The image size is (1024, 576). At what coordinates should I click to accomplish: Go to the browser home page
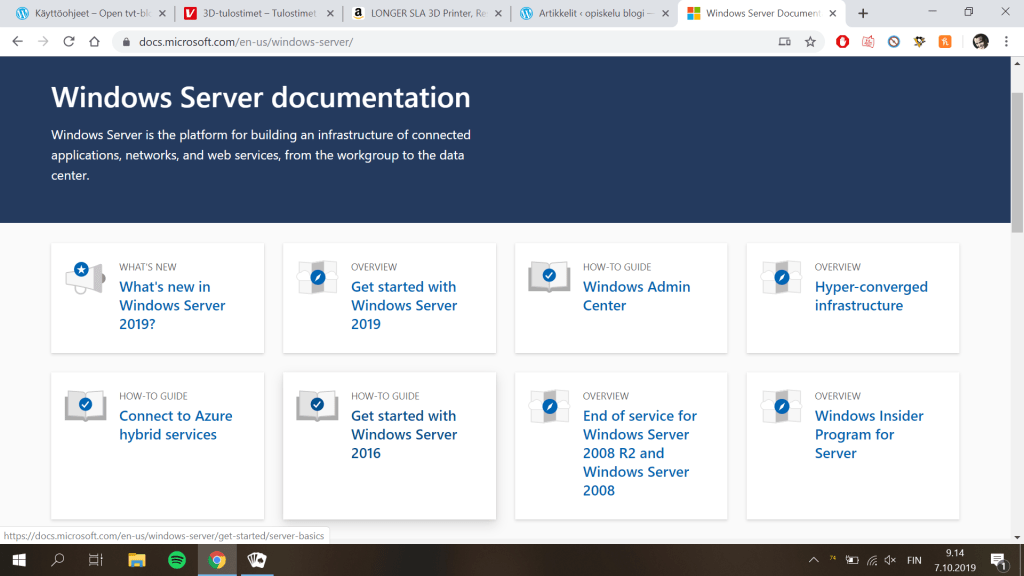coord(94,42)
